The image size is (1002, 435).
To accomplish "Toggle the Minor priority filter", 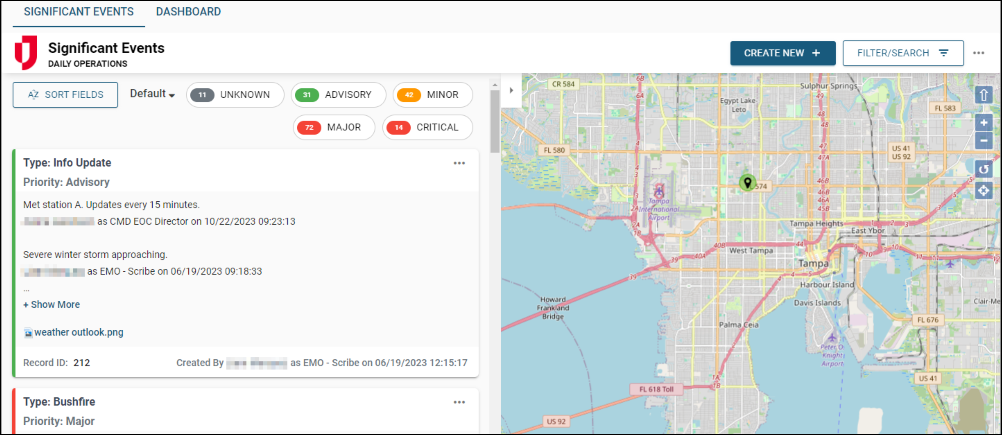I will tap(432, 95).
